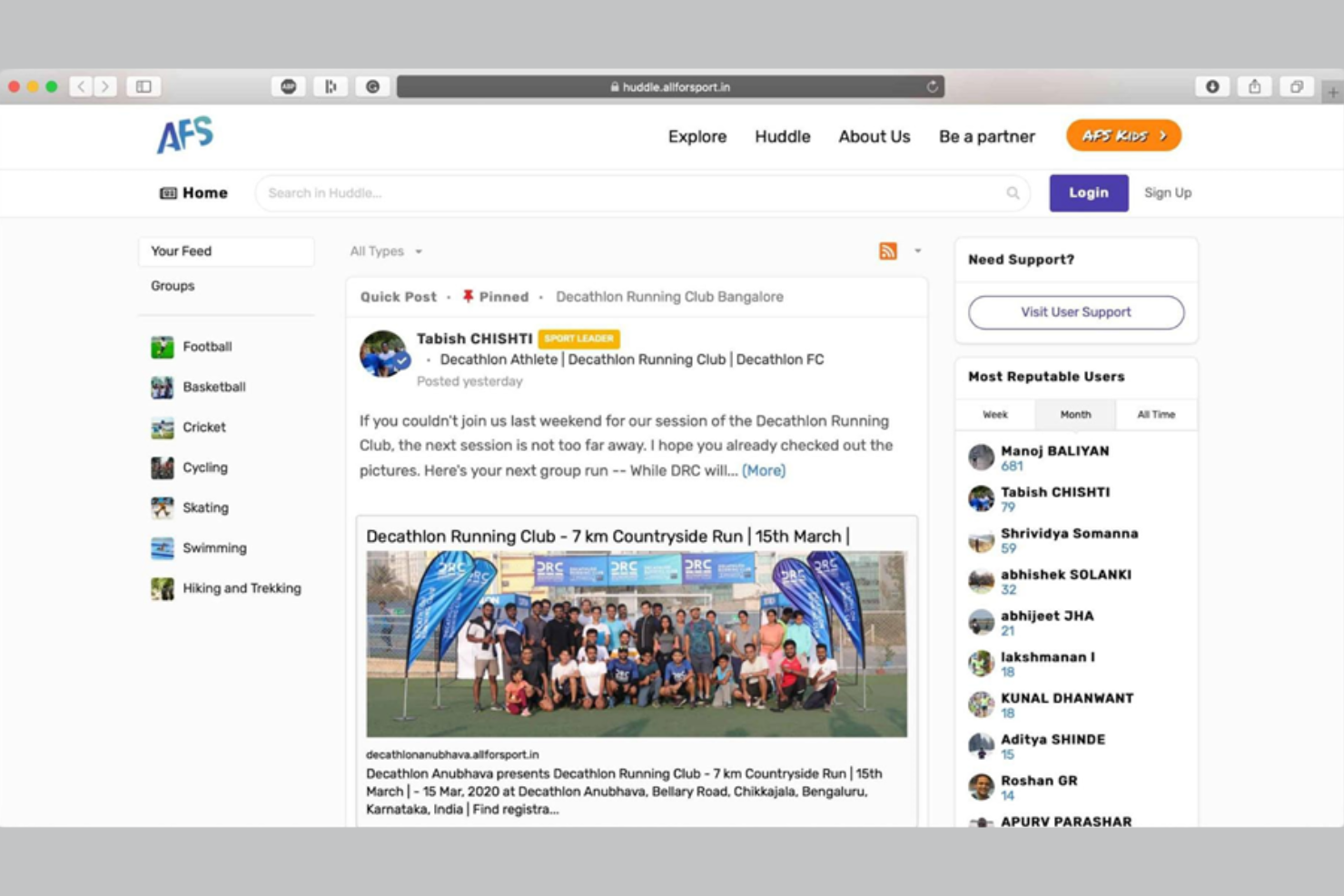Click Tabish CHISHTI's post avatar

384,354
